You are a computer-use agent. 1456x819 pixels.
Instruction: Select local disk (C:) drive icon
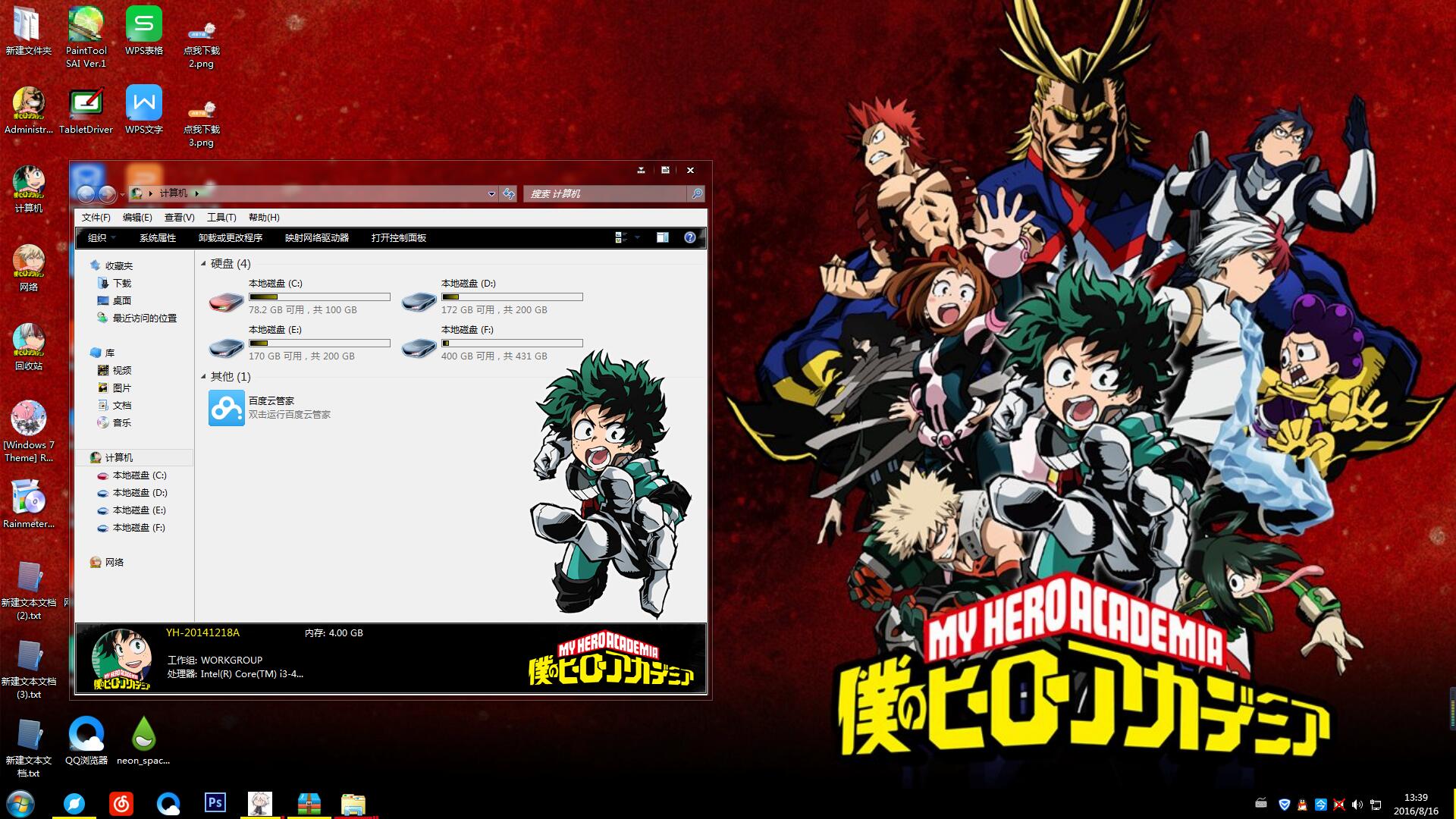click(226, 302)
